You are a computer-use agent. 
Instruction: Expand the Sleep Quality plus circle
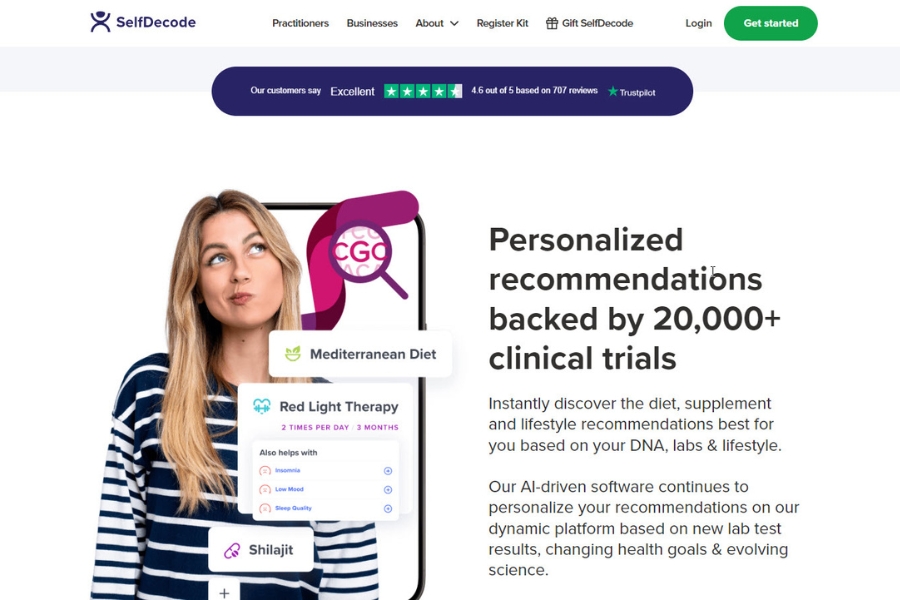[x=388, y=509]
